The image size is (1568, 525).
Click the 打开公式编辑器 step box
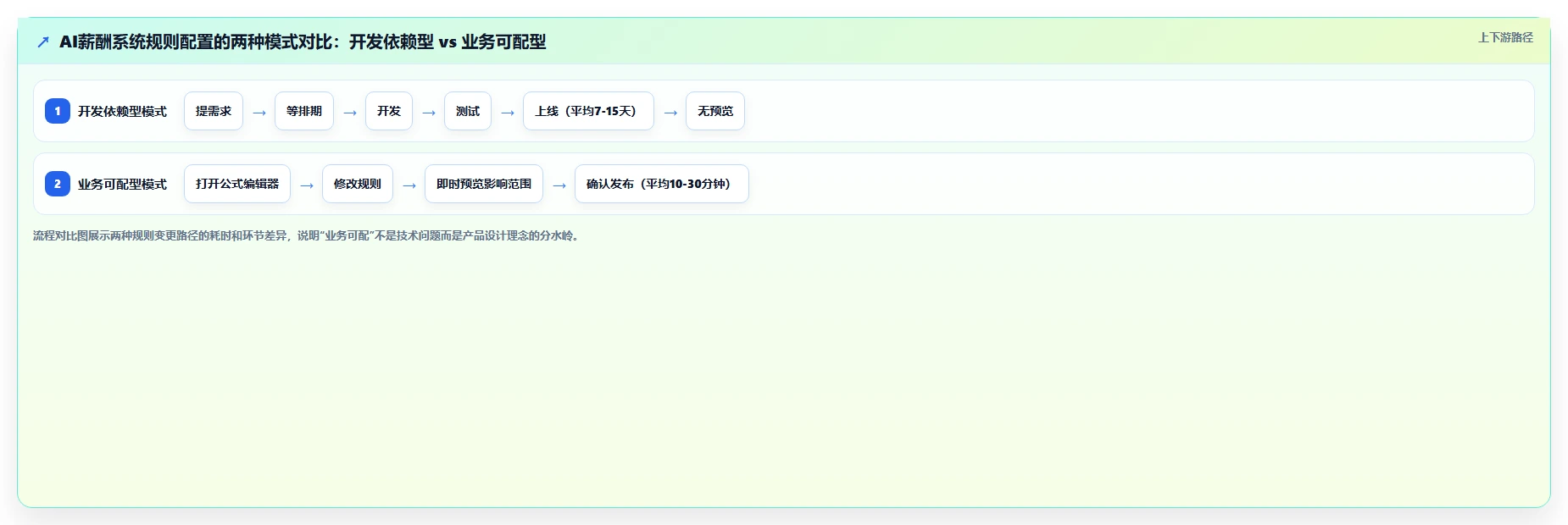pyautogui.click(x=237, y=184)
